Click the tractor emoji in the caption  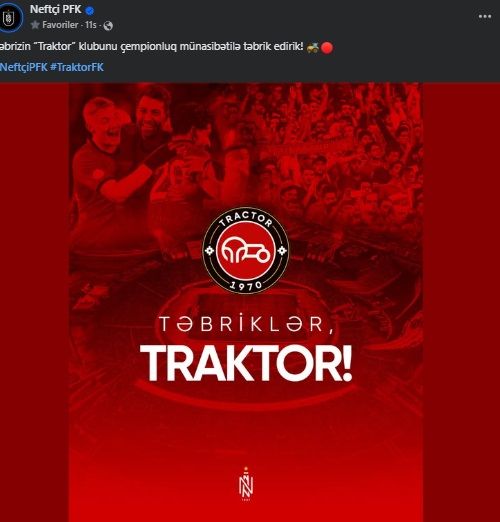point(313,48)
